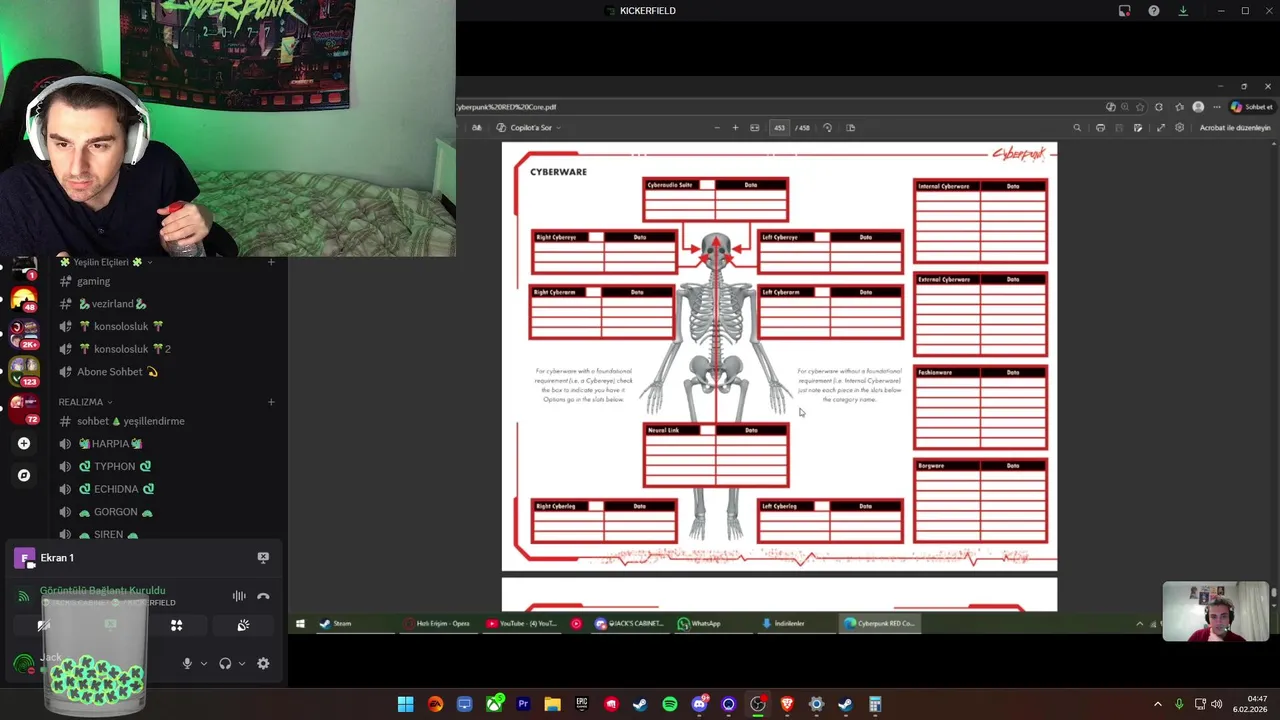Toggle Discord camera button
This screenshot has width=1280, height=720.
(44, 626)
